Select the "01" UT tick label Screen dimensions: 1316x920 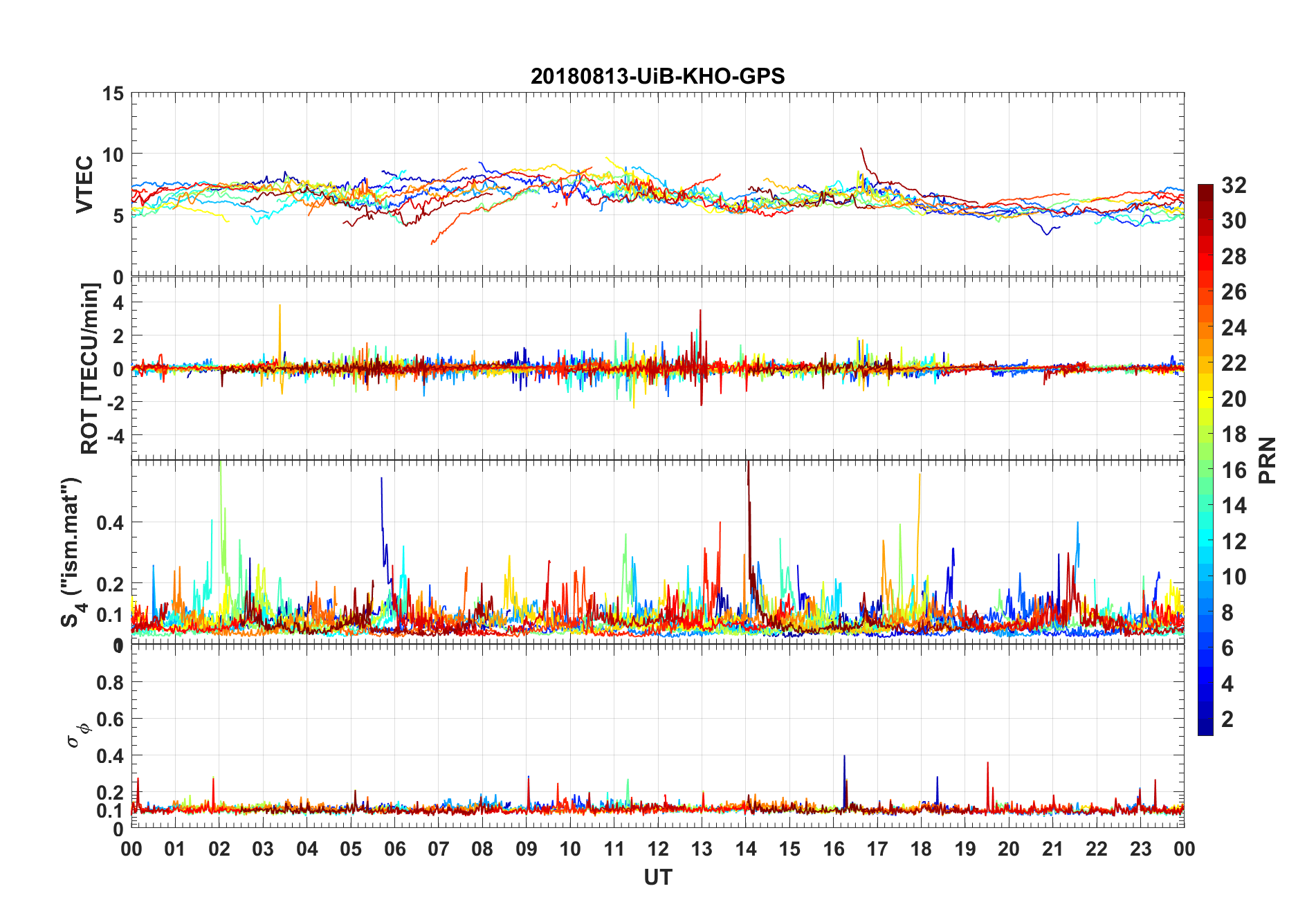tap(175, 849)
